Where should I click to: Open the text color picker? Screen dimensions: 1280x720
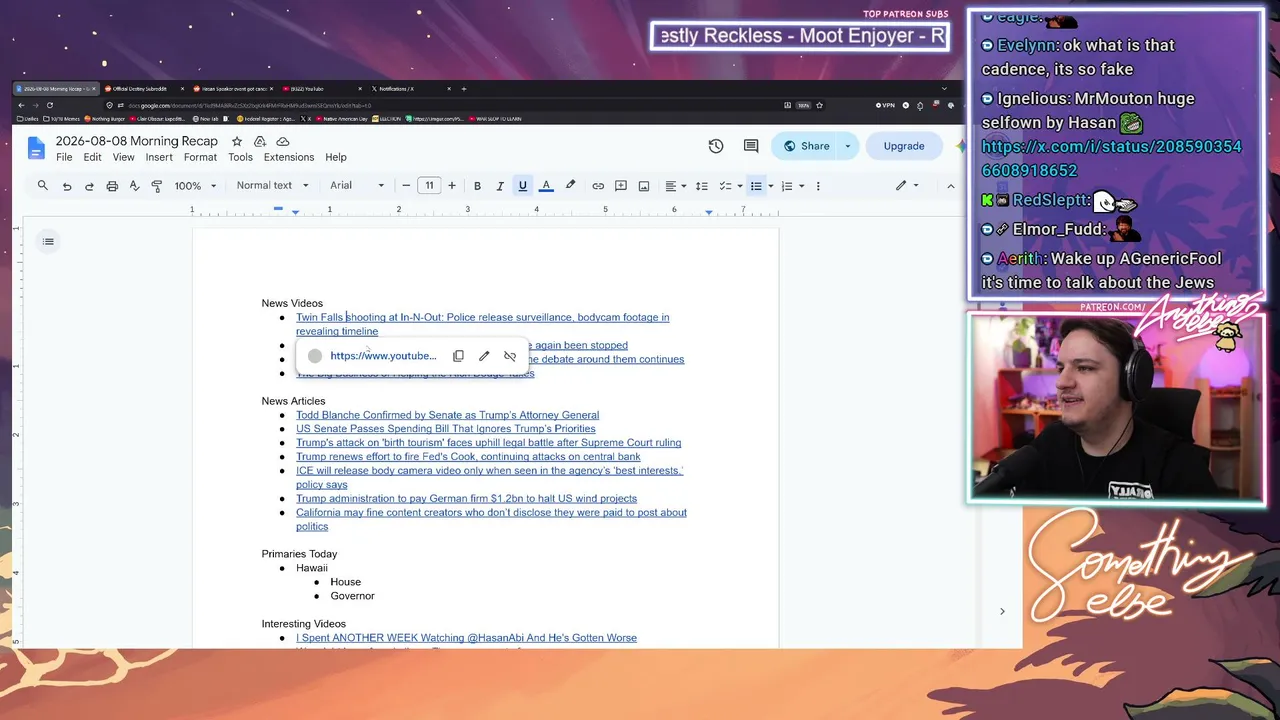pyautogui.click(x=546, y=186)
